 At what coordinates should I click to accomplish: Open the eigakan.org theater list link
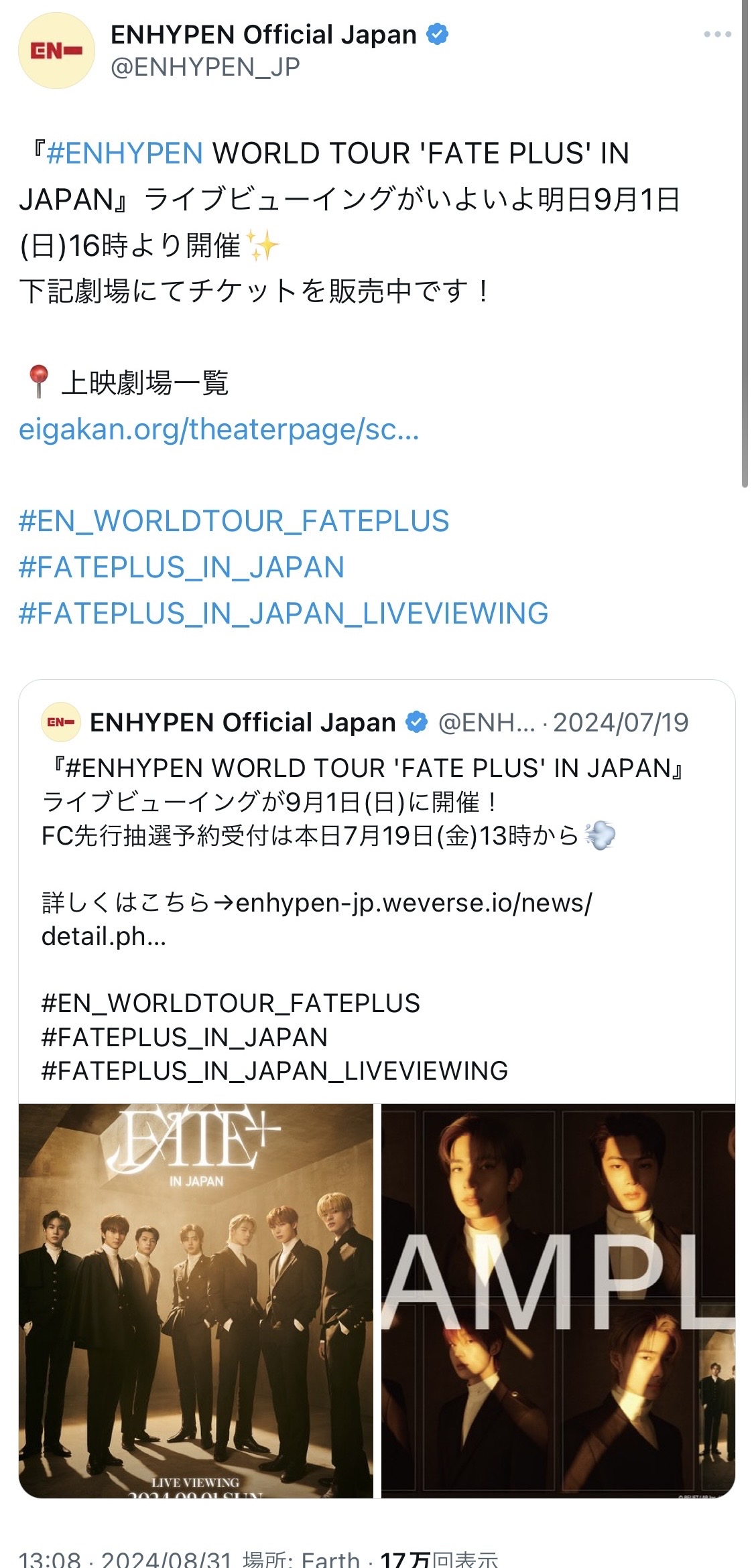(x=219, y=429)
